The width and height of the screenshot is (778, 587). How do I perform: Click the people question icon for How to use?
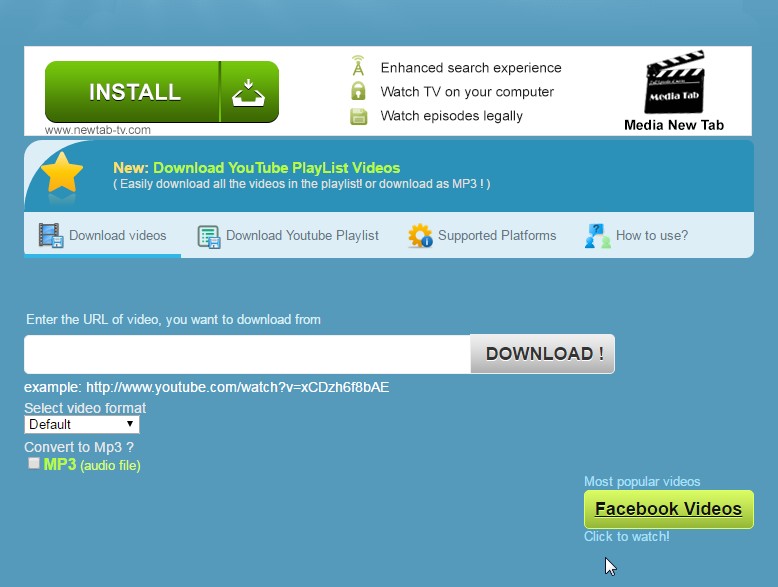(597, 236)
